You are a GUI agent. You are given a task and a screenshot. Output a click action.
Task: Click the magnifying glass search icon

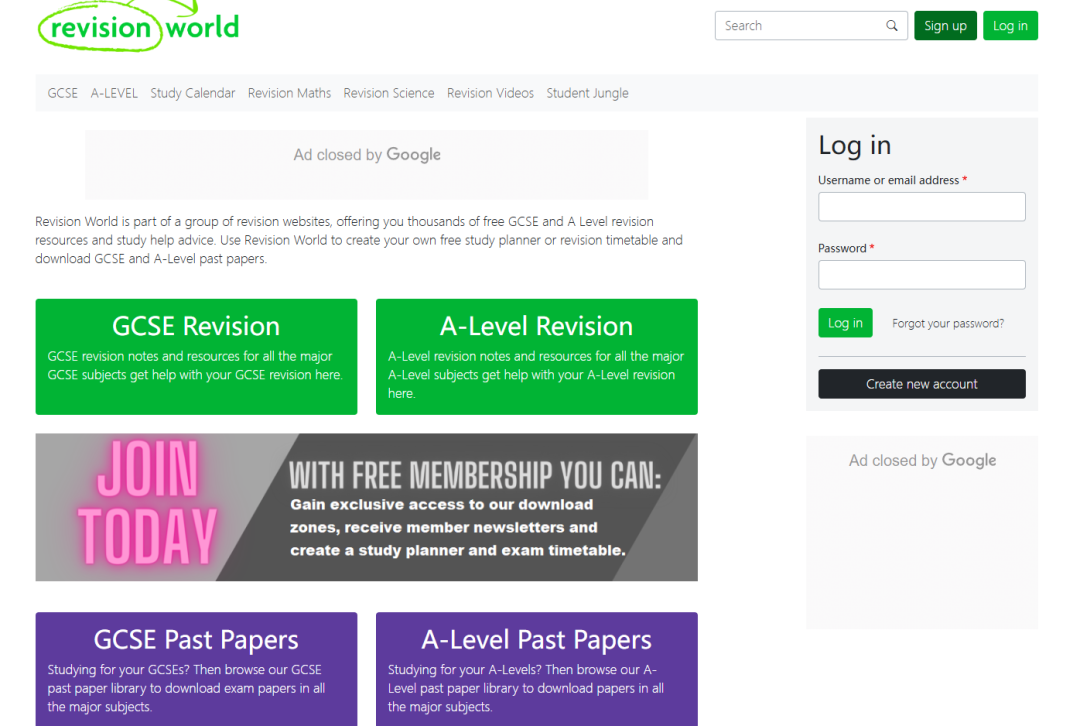pos(892,25)
